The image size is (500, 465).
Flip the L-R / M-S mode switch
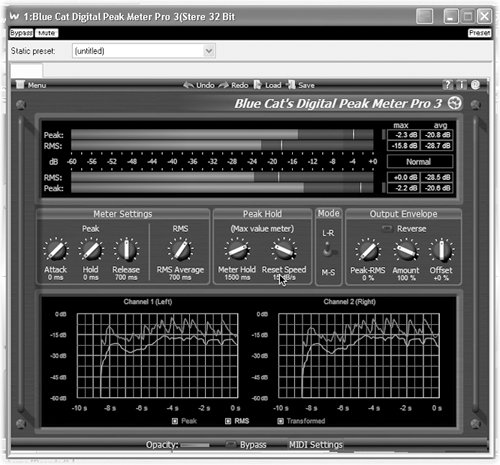[328, 251]
